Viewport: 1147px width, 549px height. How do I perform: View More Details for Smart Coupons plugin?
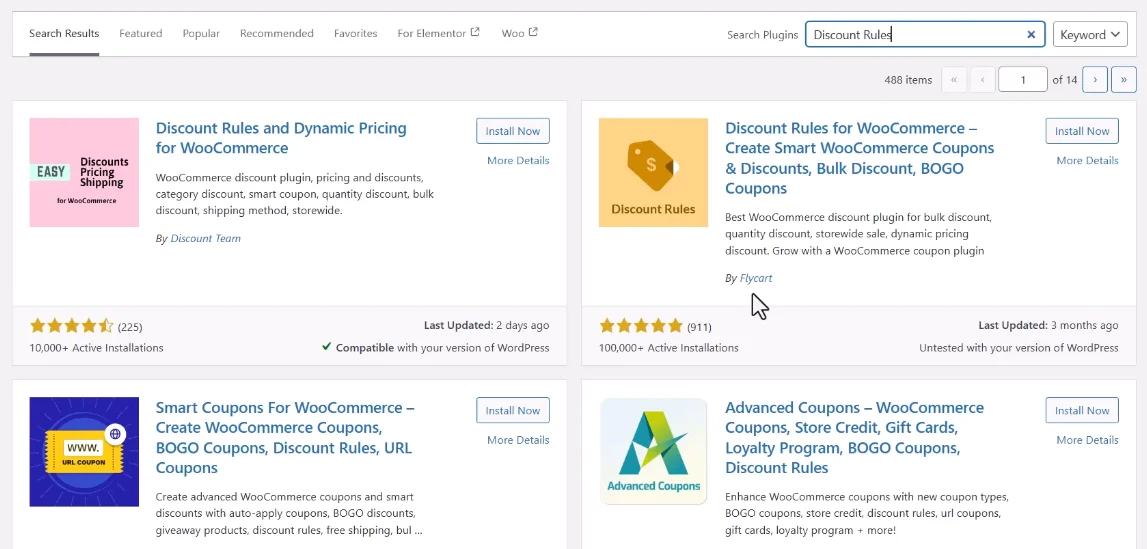click(x=518, y=440)
